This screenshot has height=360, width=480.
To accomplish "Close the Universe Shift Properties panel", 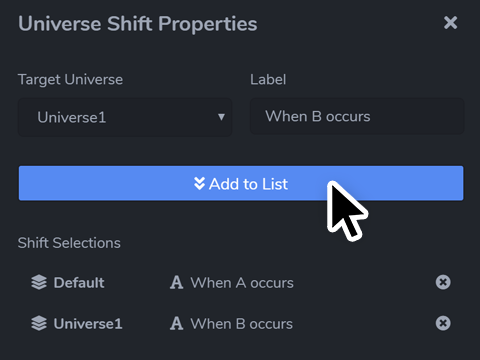I will coord(450,23).
